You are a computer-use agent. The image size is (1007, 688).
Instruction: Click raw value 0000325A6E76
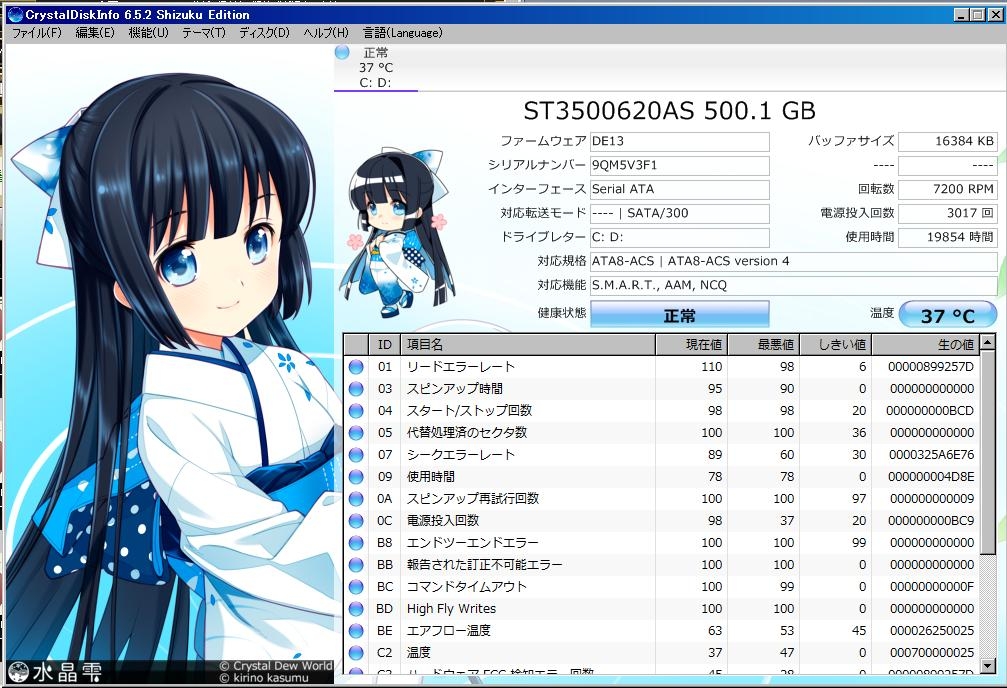coord(931,455)
